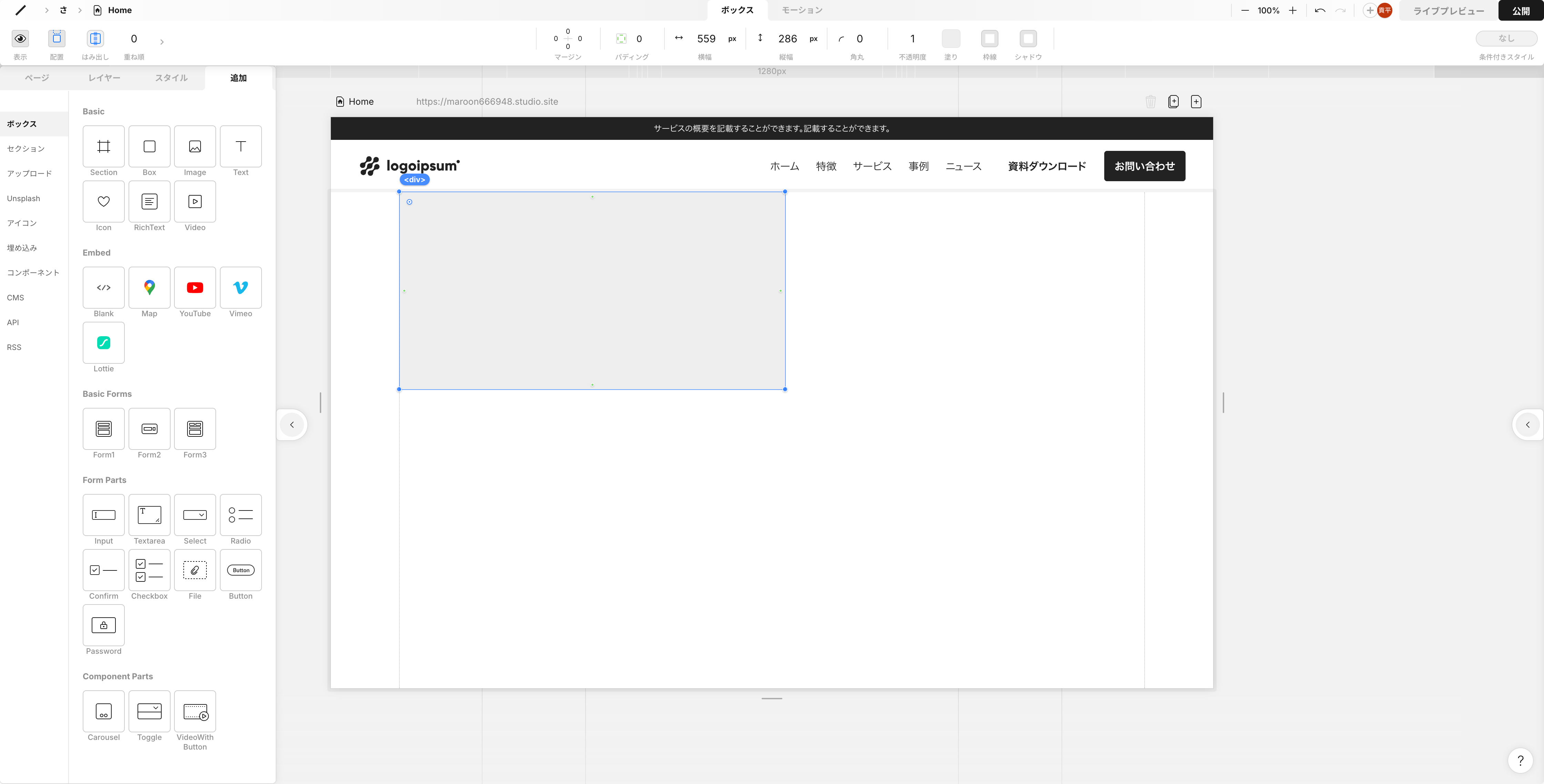The image size is (1544, 784).
Task: Open the シャドウ shadow swatch
Action: coord(1028,38)
